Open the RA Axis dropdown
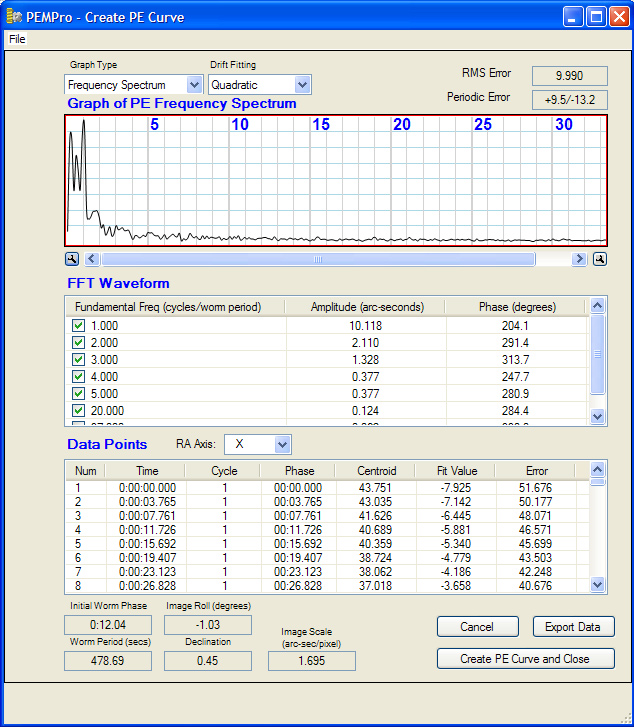 coord(282,445)
